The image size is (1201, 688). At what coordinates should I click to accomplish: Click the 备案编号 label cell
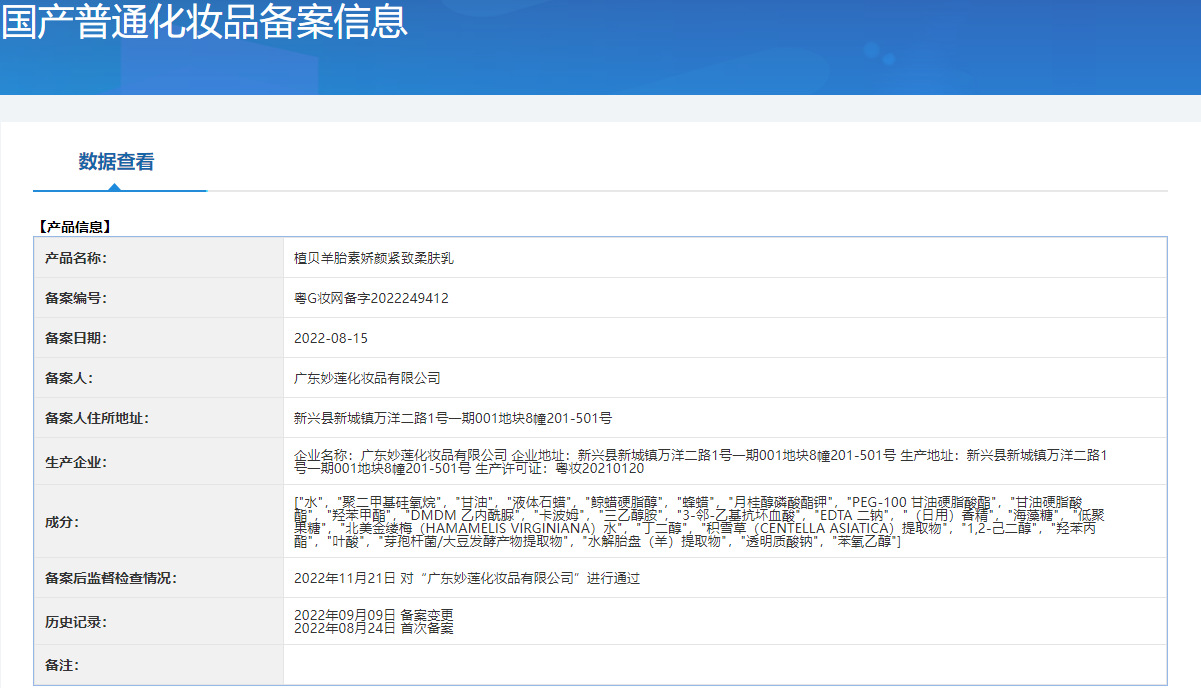click(x=159, y=298)
